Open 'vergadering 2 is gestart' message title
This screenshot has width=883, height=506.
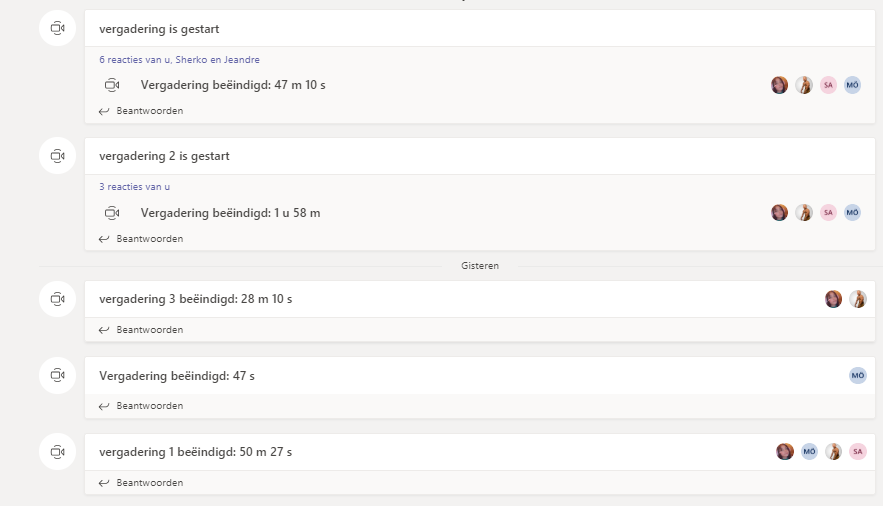coord(164,156)
